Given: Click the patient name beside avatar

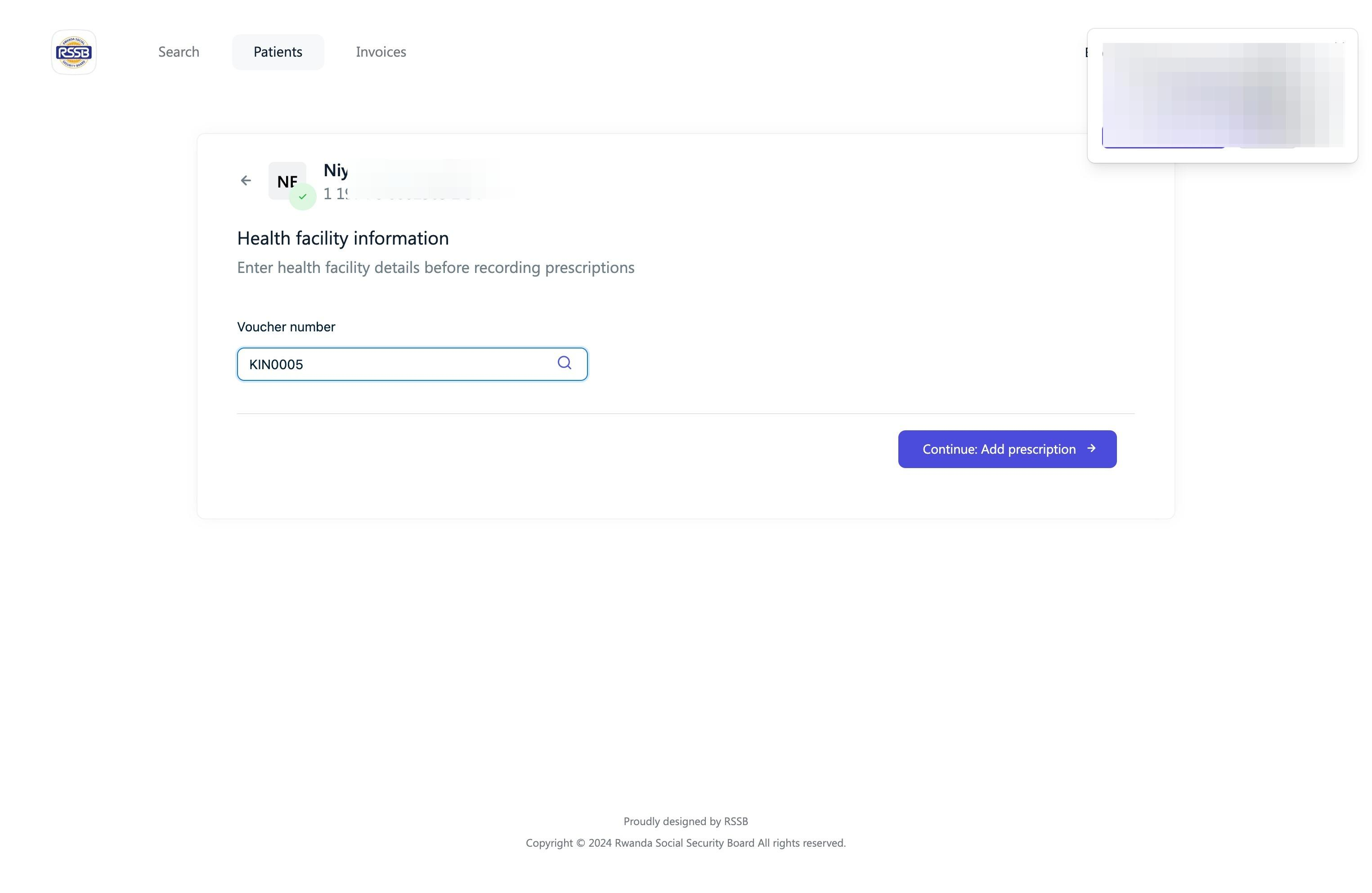Looking at the screenshot, I should tap(336, 170).
